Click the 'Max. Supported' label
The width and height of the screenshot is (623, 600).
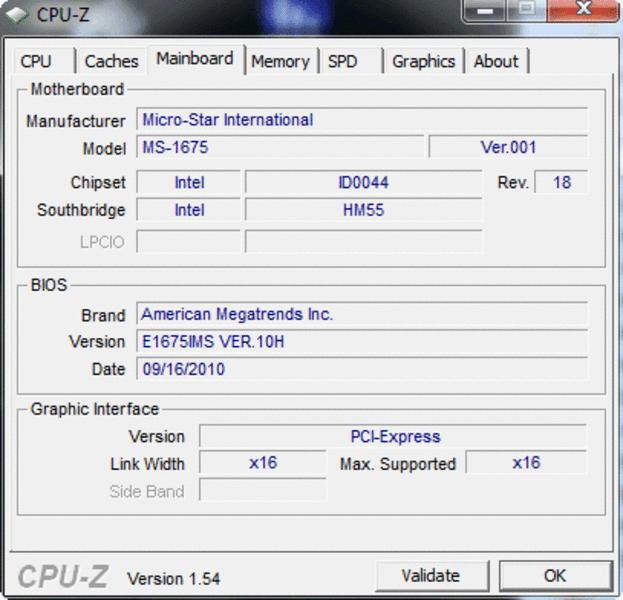click(x=398, y=464)
